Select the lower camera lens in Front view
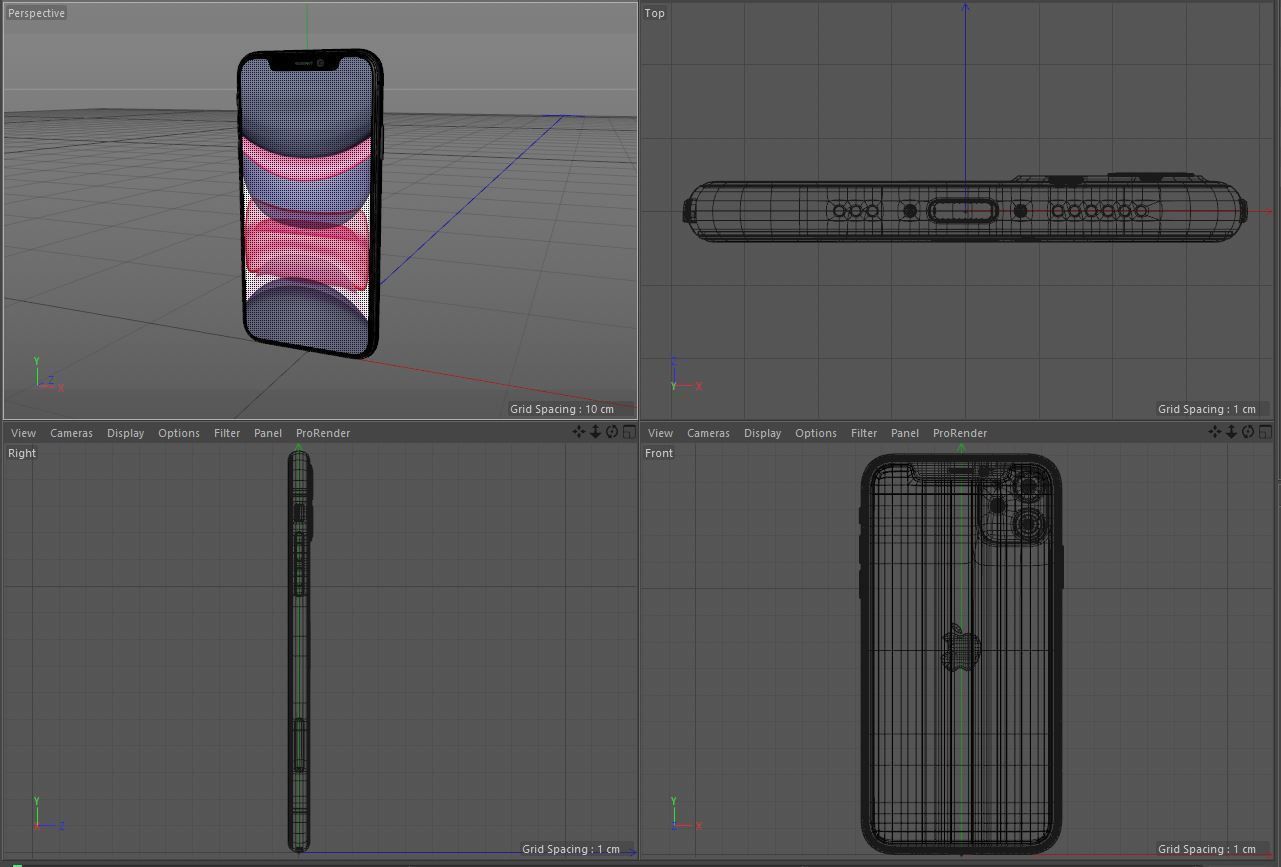This screenshot has width=1281, height=867. (x=1029, y=524)
